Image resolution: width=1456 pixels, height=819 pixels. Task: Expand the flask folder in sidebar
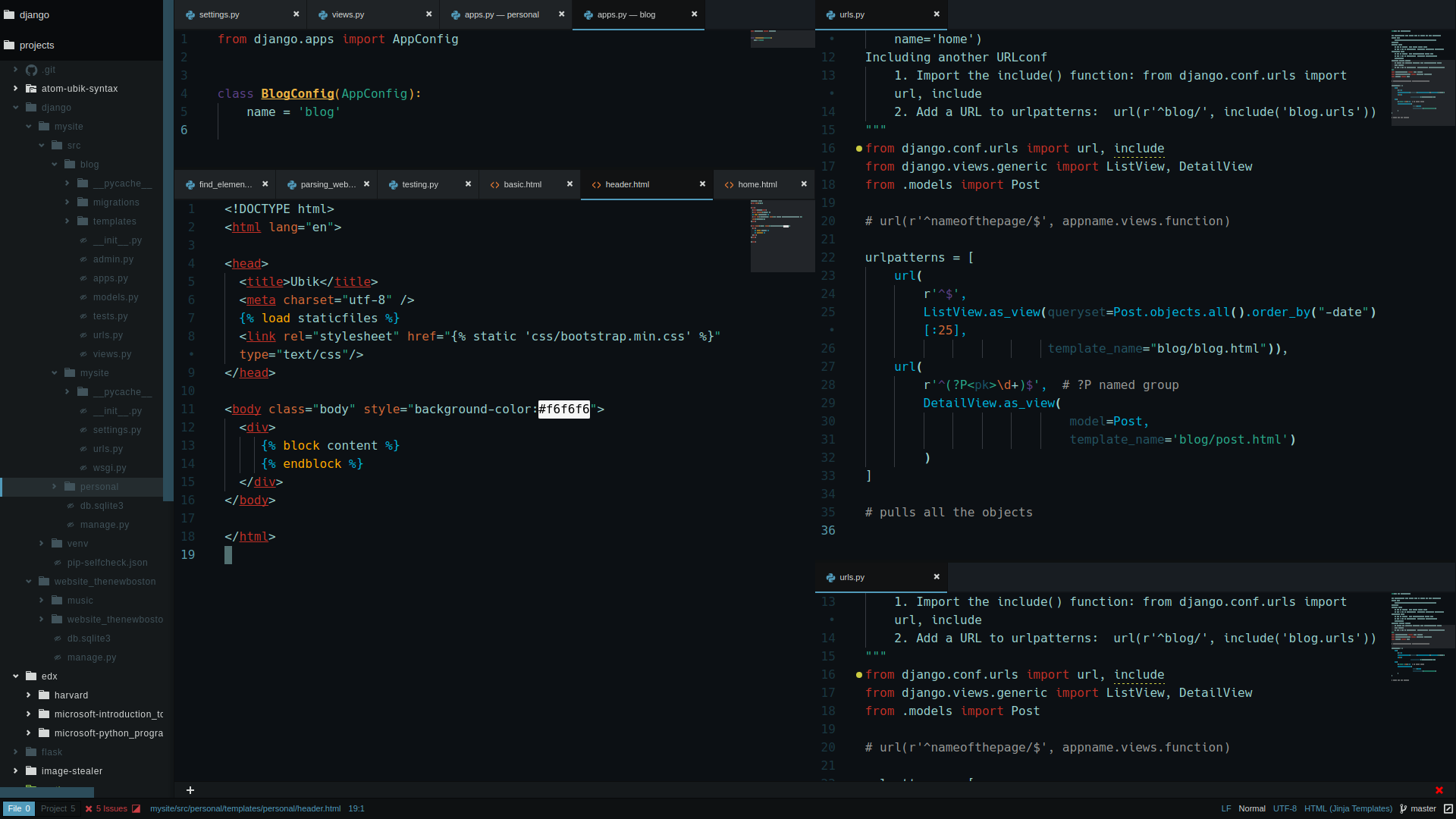pyautogui.click(x=15, y=752)
